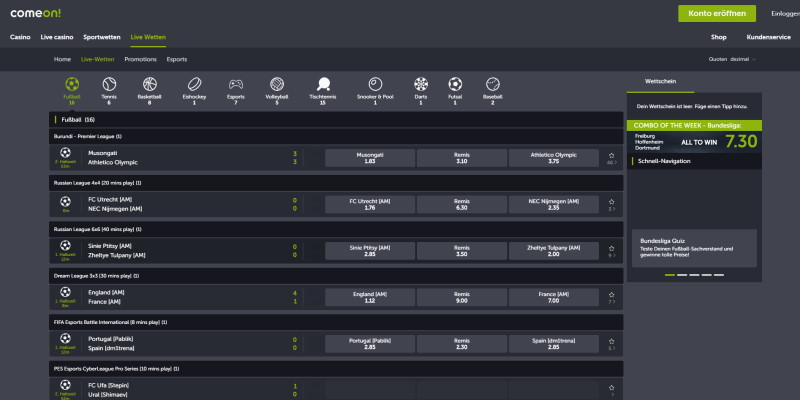Select the Basketball sport icon
The width and height of the screenshot is (800, 400).
point(149,84)
